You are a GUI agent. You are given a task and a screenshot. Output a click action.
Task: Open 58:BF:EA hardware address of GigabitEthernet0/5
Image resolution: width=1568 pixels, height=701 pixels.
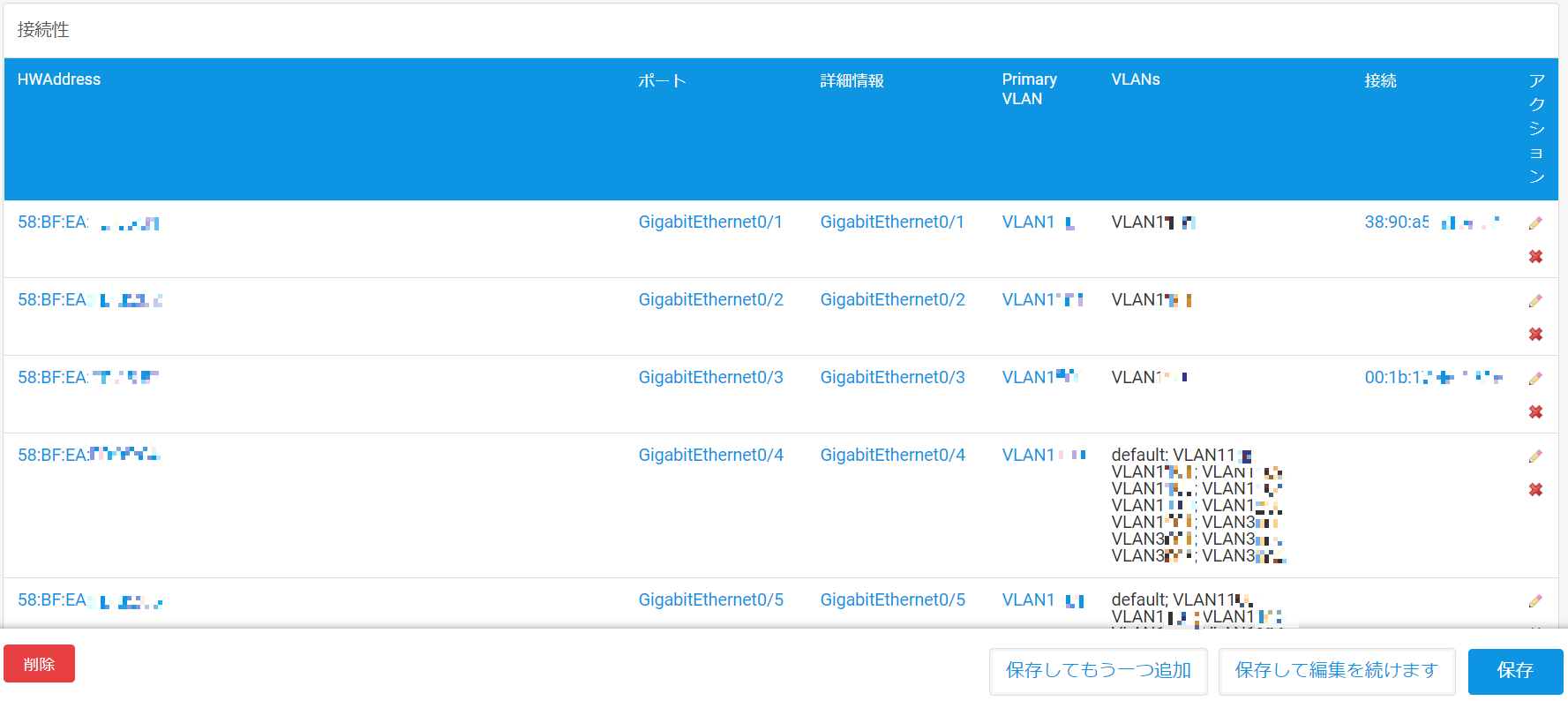tap(90, 600)
